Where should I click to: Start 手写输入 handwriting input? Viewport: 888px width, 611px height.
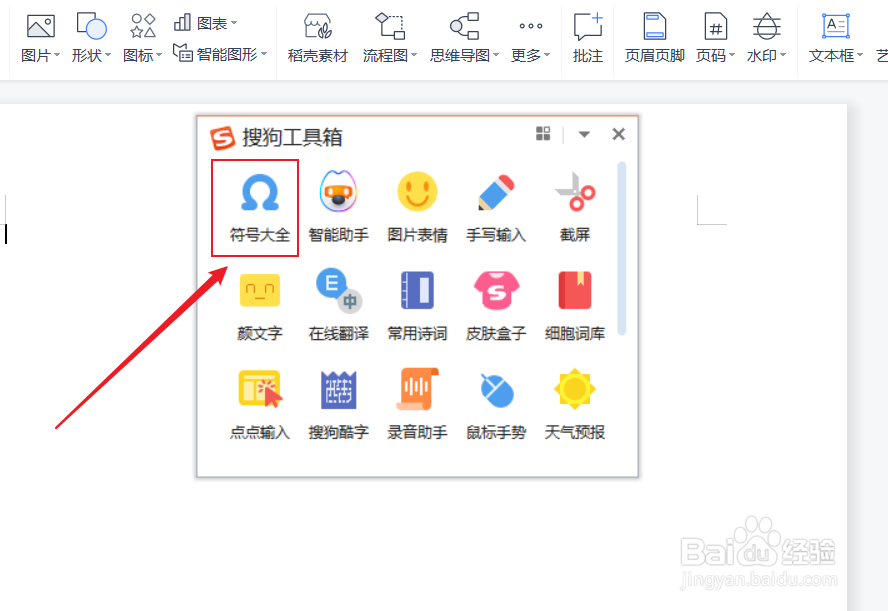[x=496, y=208]
